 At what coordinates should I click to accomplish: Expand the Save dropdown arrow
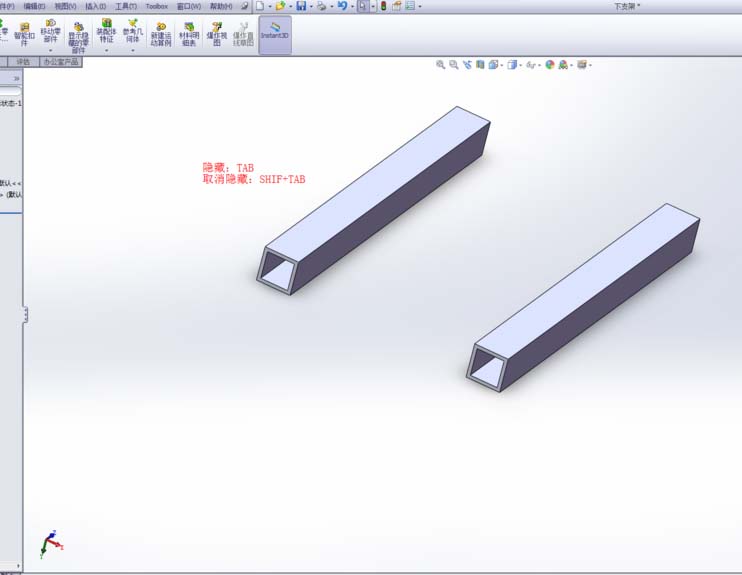pos(311,7)
